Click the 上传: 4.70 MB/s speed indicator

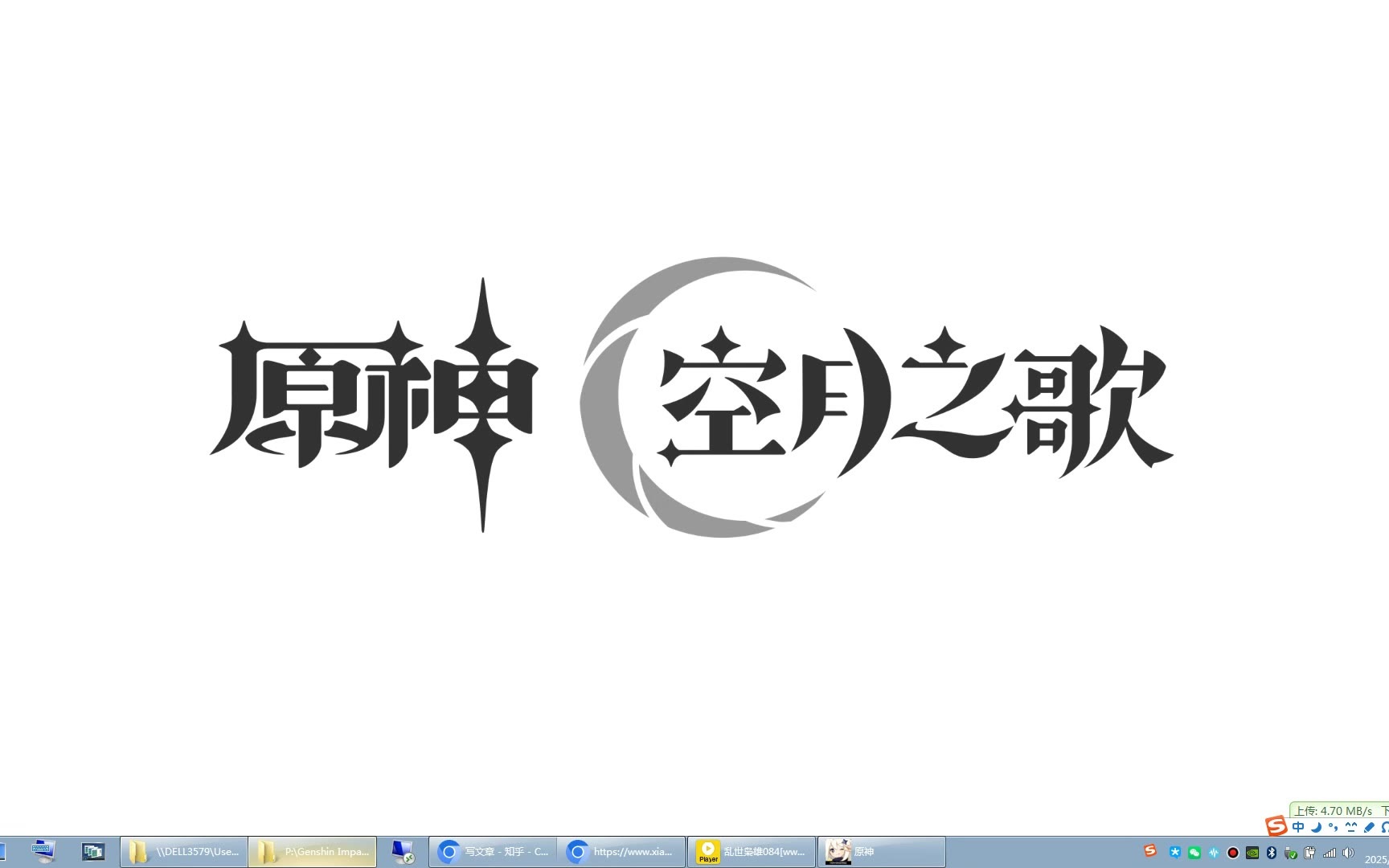tap(1334, 811)
